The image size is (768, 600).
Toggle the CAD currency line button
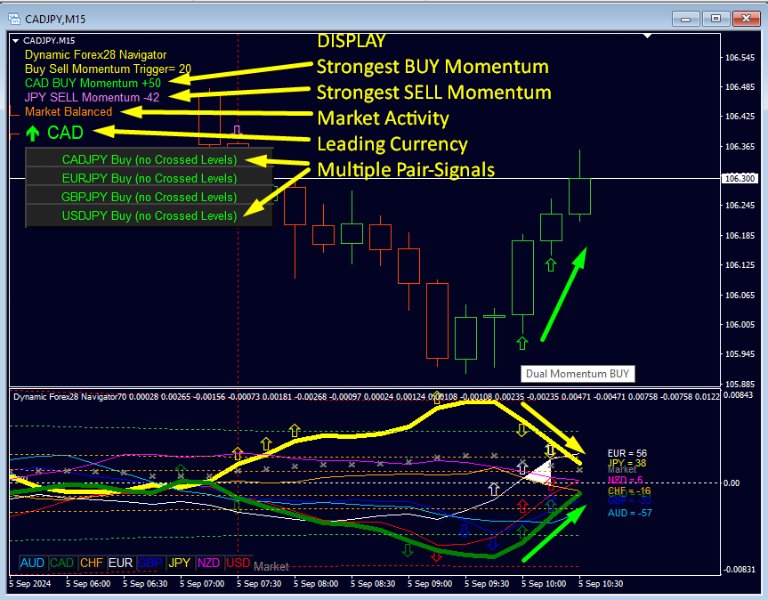[x=62, y=563]
